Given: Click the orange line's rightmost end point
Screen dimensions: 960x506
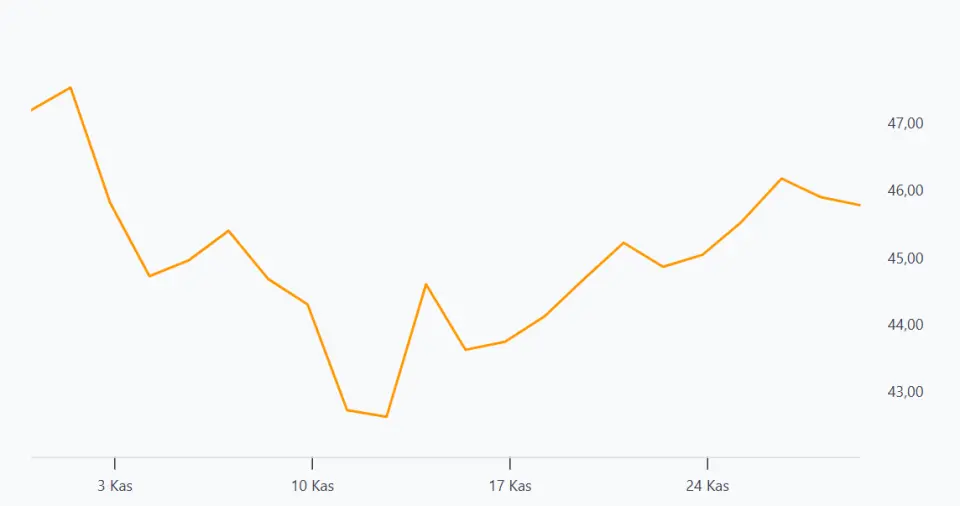Looking at the screenshot, I should 859,205.
